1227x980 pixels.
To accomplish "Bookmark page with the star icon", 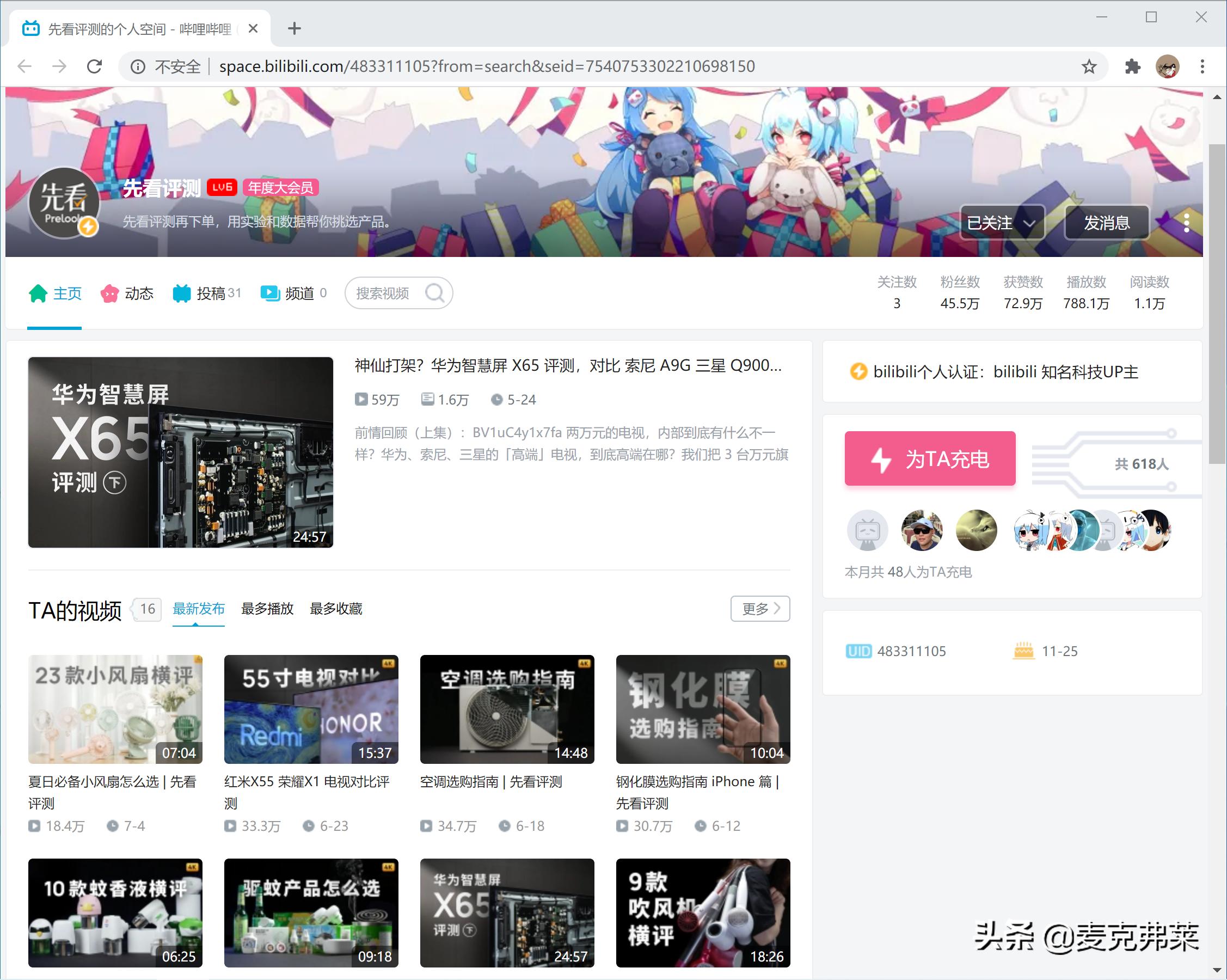I will [x=1089, y=66].
